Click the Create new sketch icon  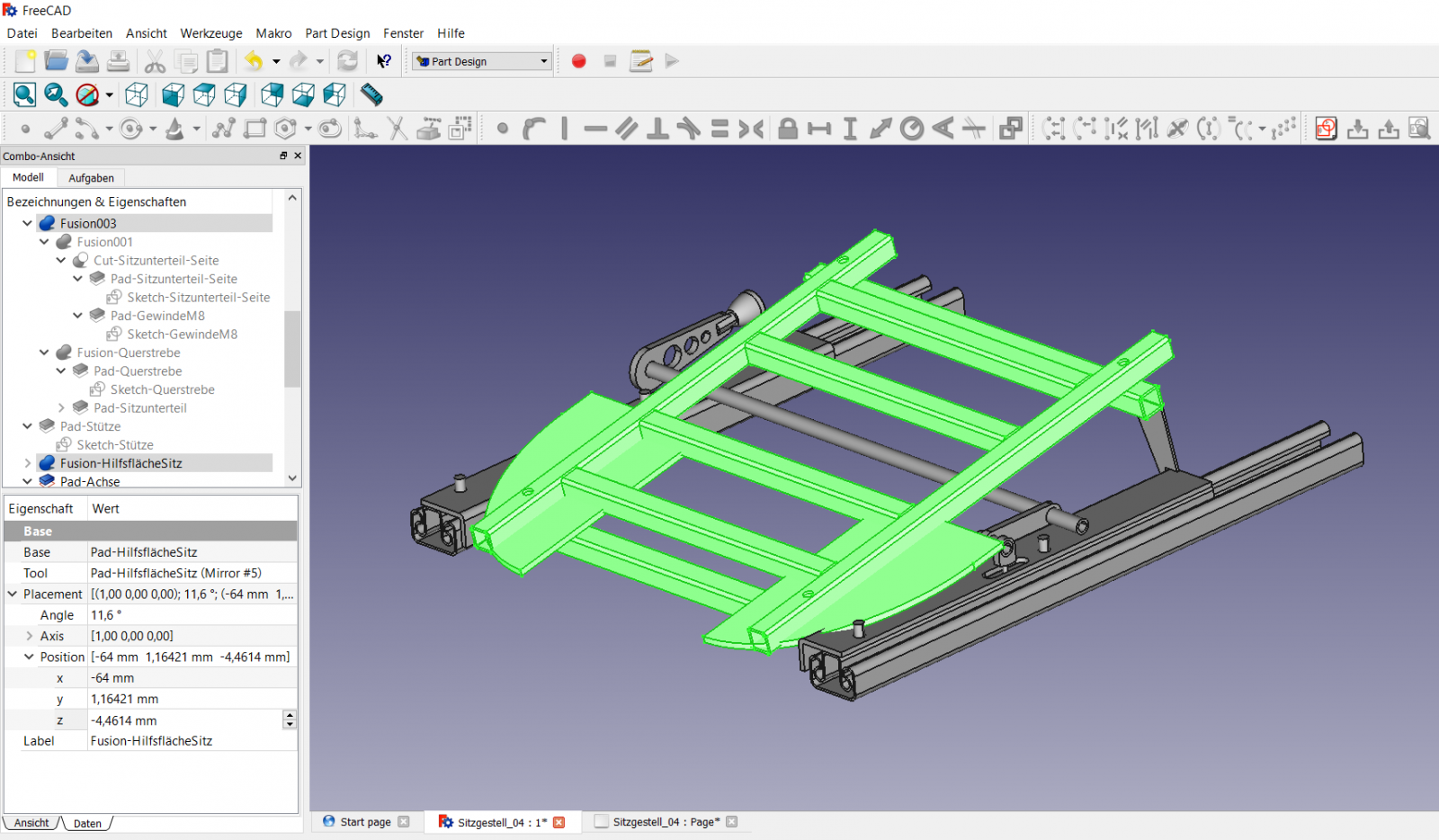coord(1326,129)
